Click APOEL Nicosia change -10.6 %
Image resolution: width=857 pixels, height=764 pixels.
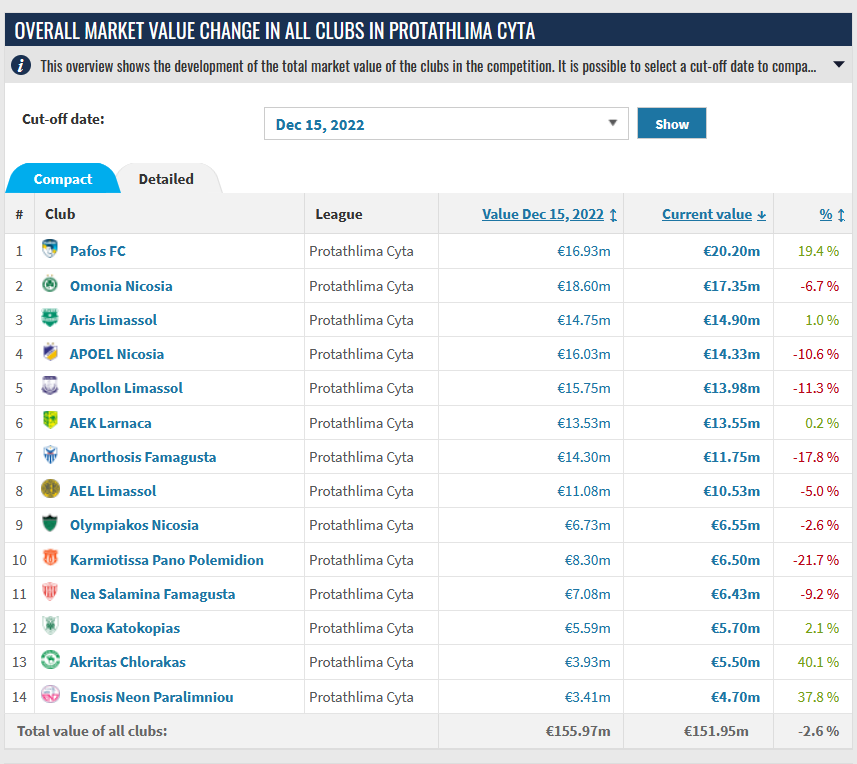[x=816, y=354]
